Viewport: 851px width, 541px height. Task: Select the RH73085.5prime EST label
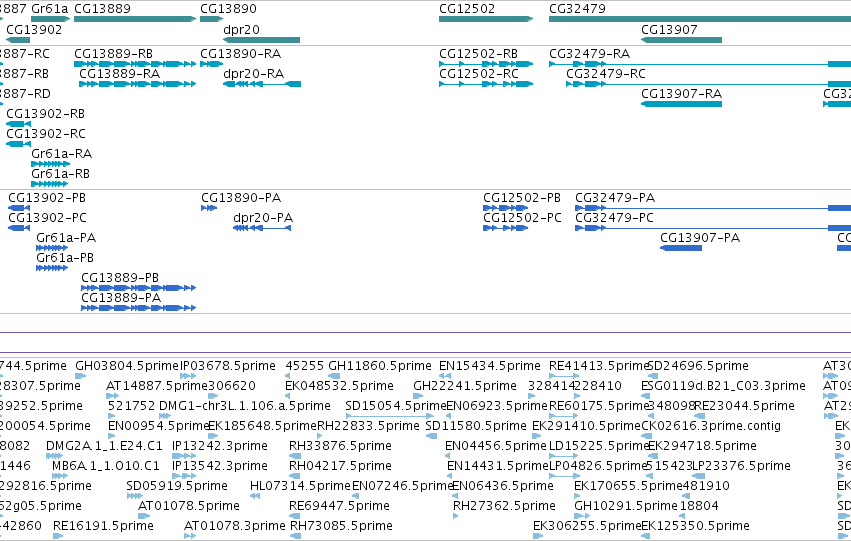[341, 527]
